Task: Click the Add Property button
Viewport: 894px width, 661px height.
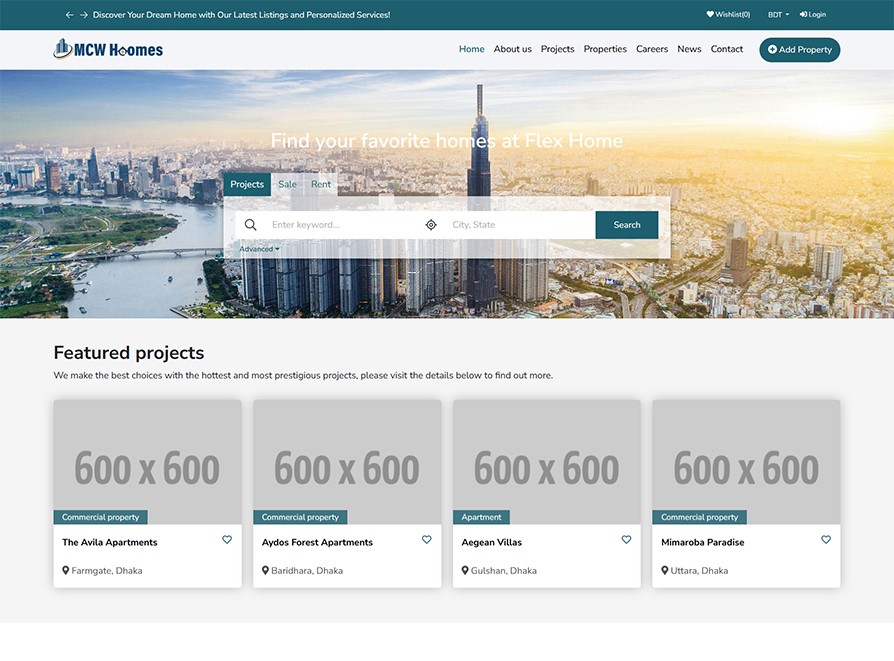Action: pyautogui.click(x=799, y=50)
